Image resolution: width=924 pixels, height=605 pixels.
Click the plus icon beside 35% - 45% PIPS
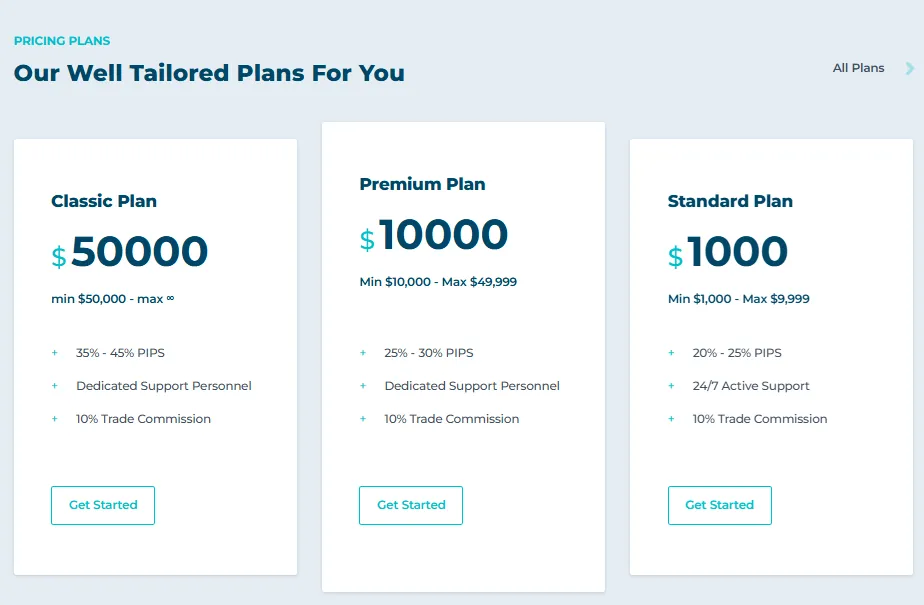point(55,353)
